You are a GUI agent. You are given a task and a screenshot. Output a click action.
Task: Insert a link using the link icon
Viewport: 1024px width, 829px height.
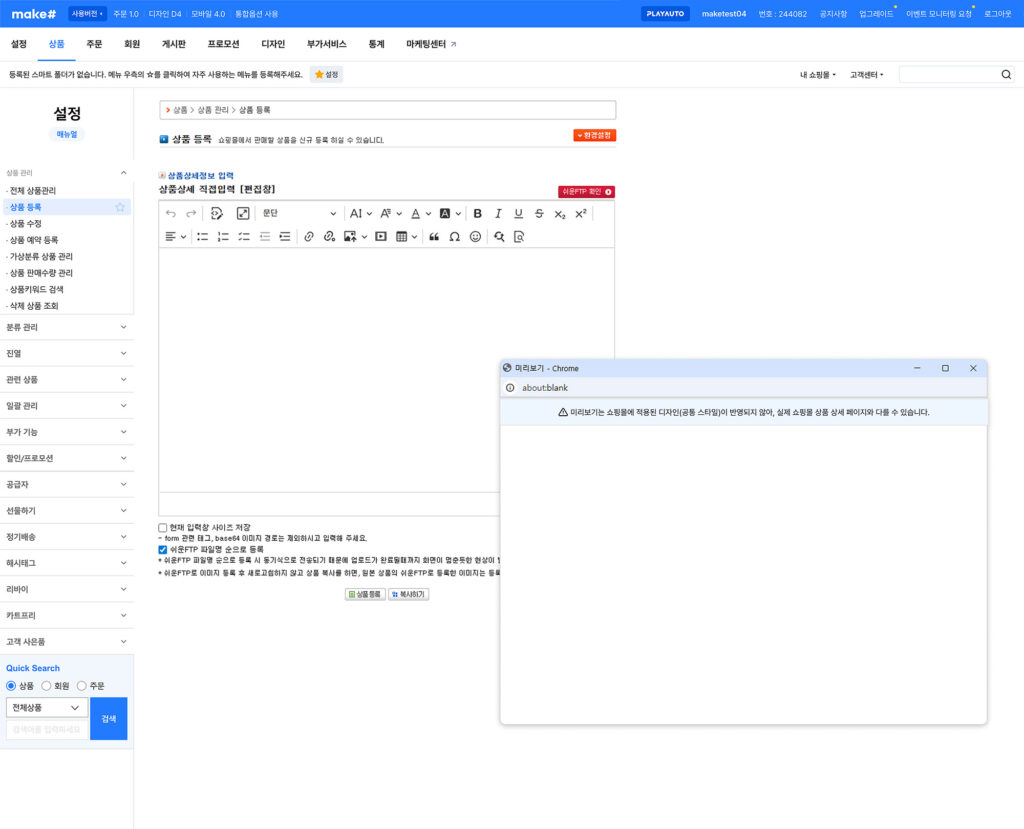pos(308,237)
